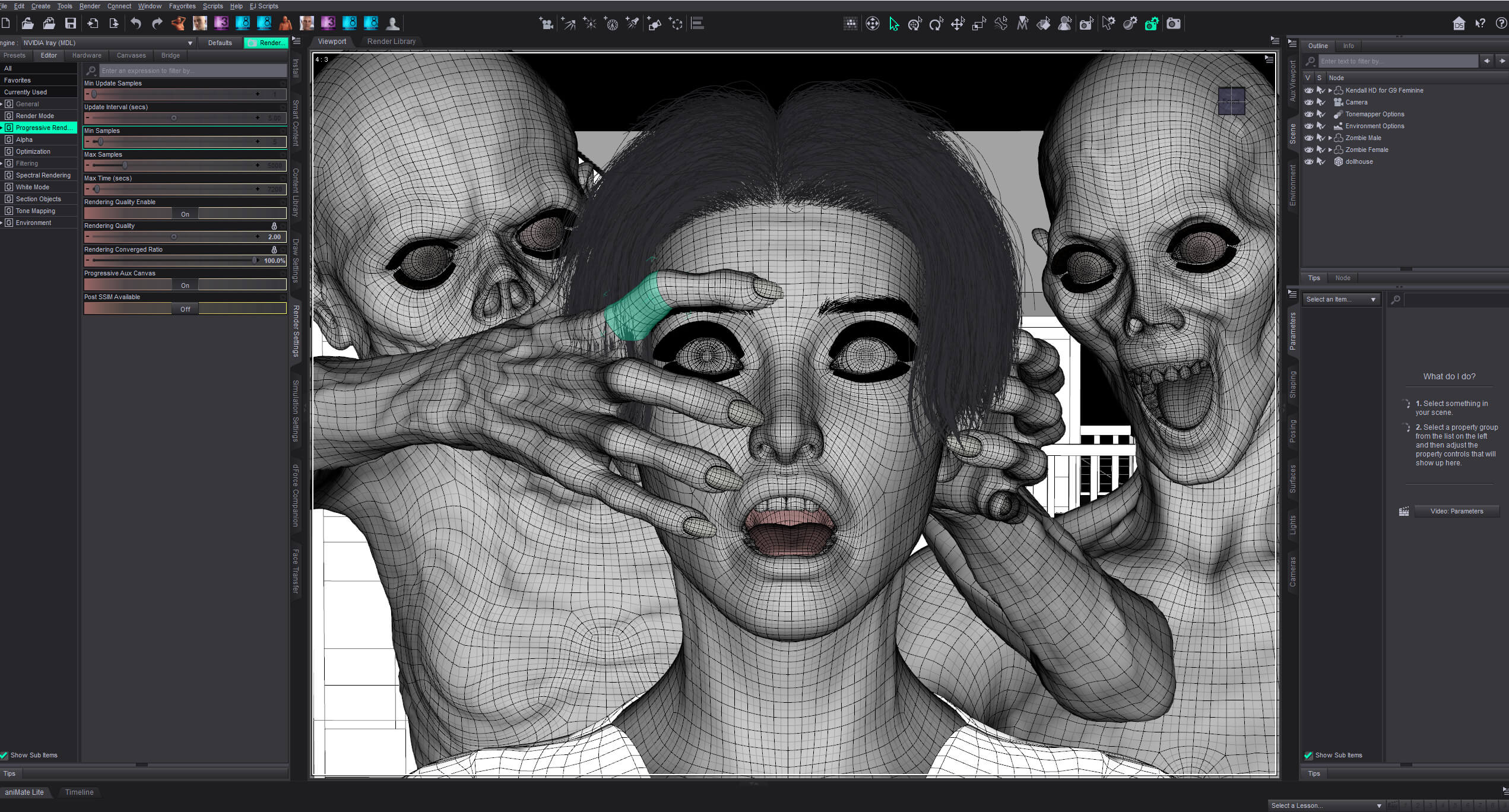
Task: Open the Scripts menu
Action: coord(213,6)
